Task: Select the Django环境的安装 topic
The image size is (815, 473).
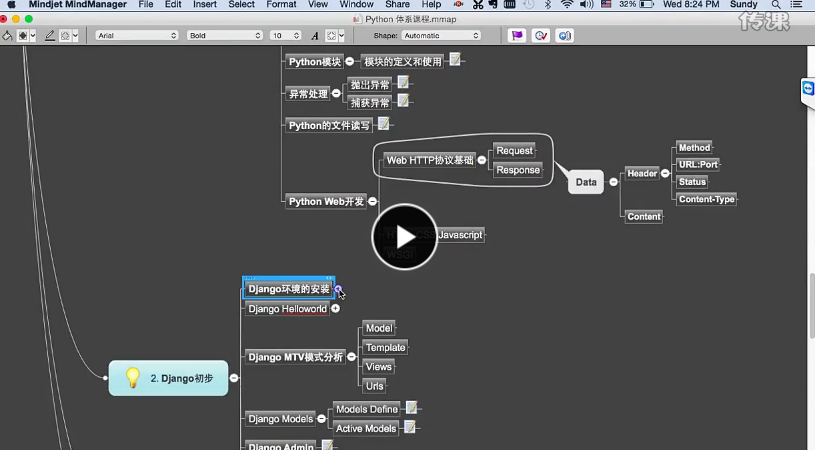Action: click(288, 289)
